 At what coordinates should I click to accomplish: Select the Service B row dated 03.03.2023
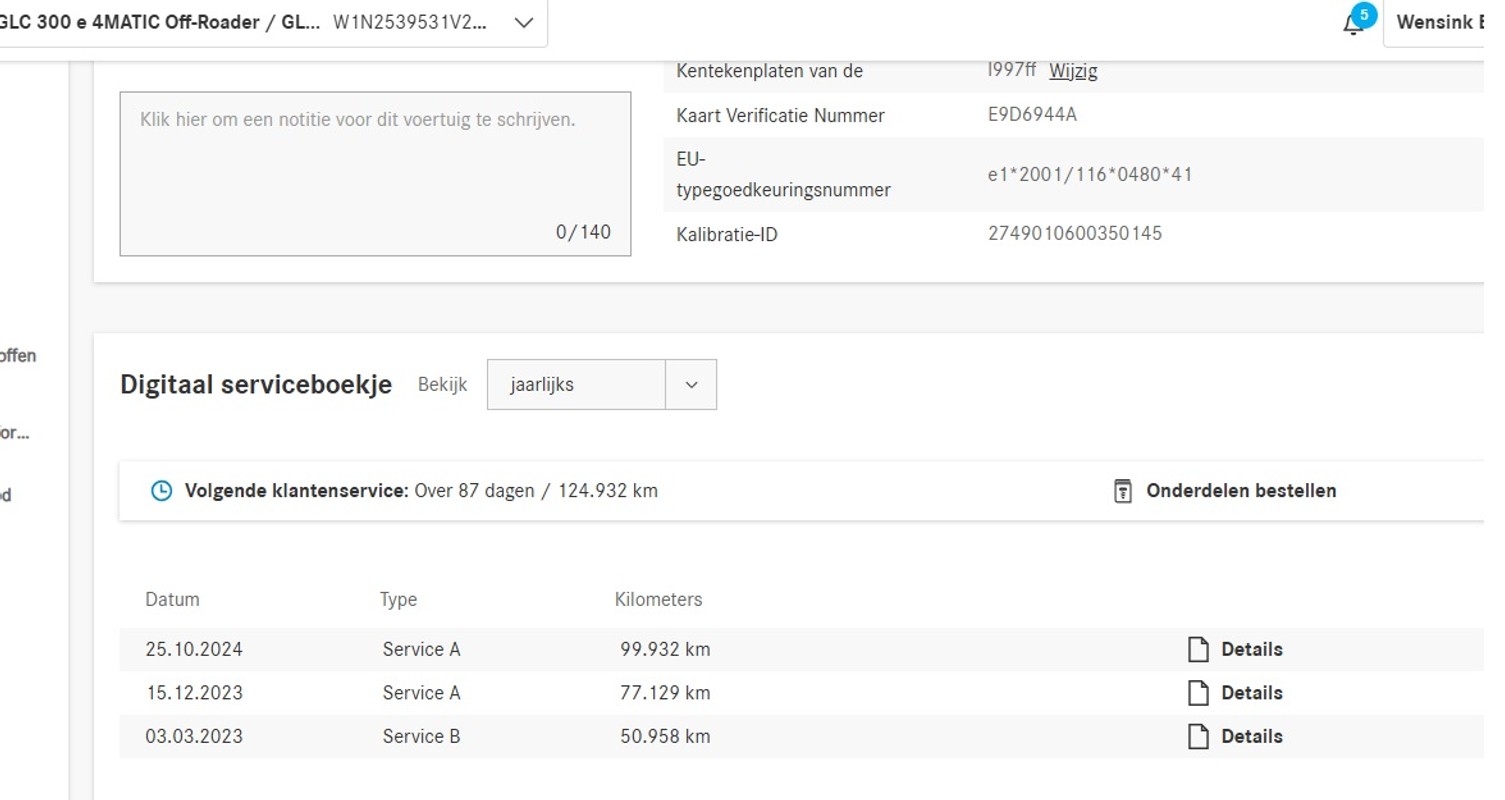click(420, 737)
